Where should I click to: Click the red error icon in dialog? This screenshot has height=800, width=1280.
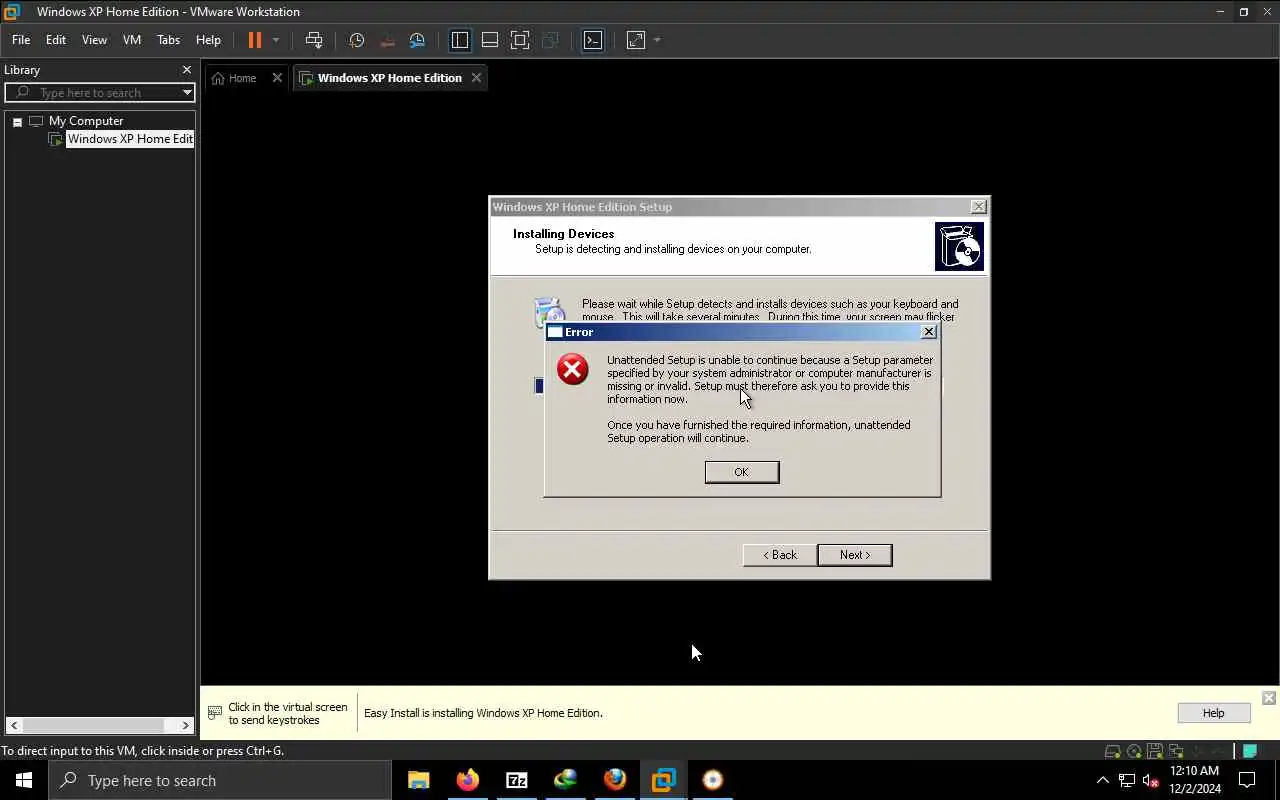tap(573, 370)
